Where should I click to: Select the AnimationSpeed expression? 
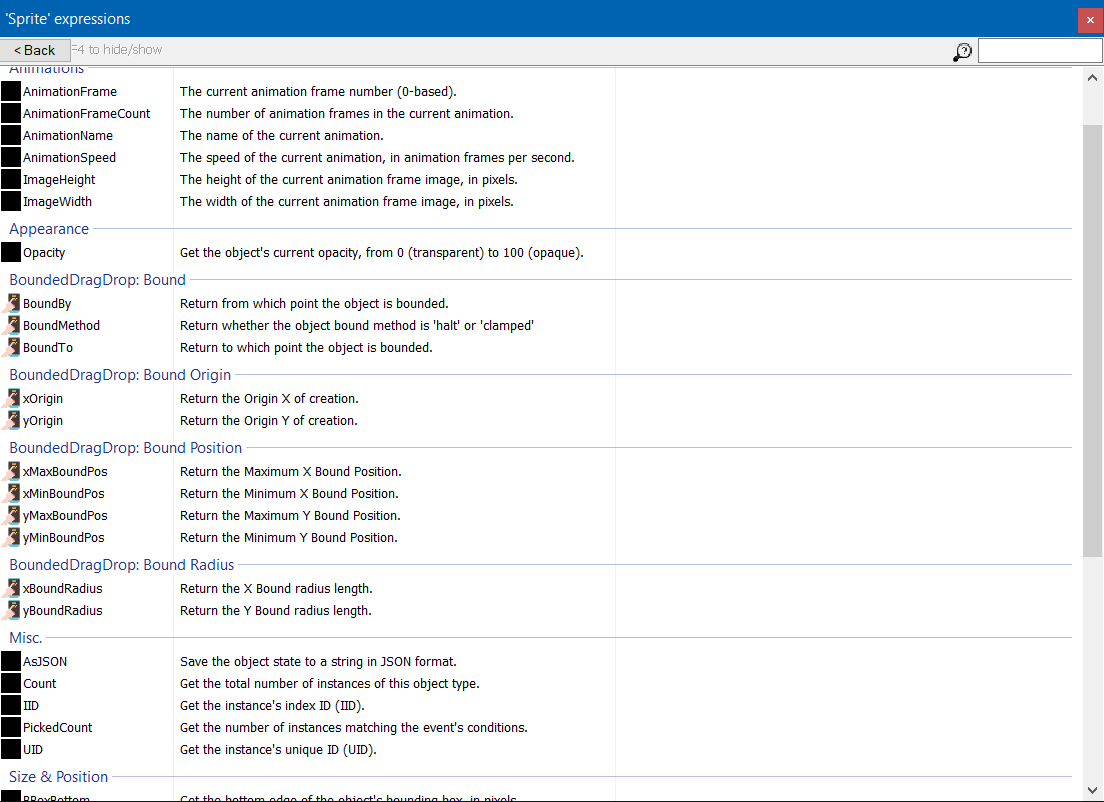click(x=70, y=157)
